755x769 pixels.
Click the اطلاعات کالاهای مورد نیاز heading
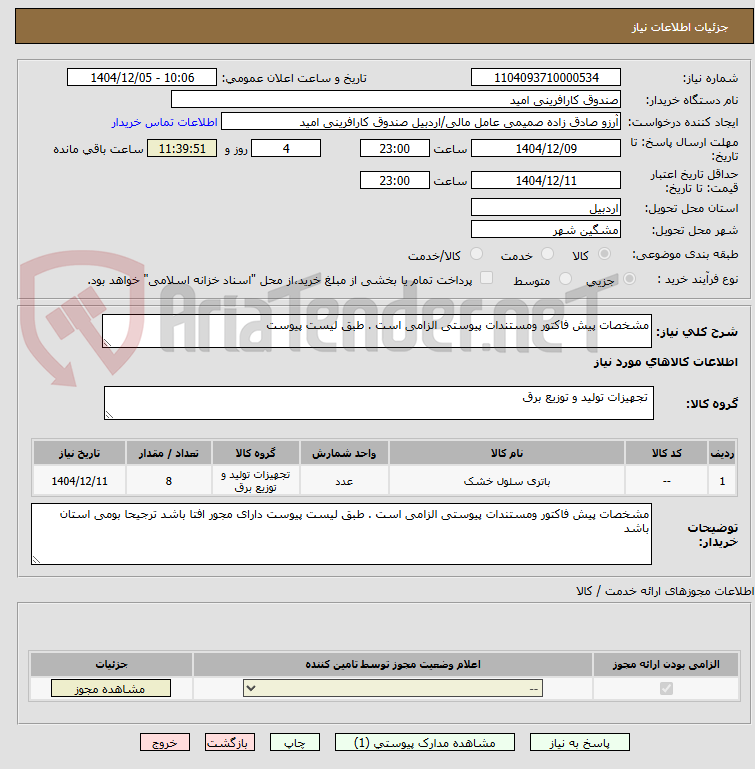(x=666, y=362)
